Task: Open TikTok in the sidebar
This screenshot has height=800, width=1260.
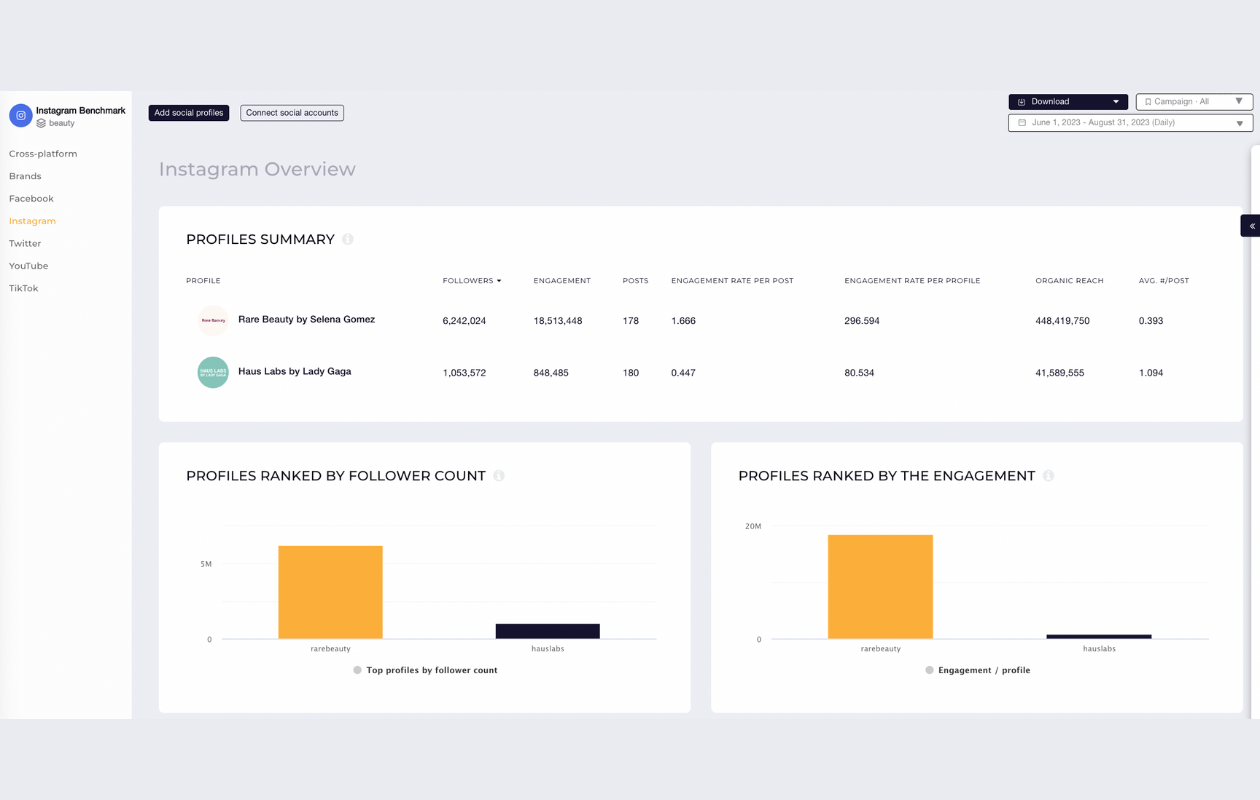Action: [x=23, y=288]
